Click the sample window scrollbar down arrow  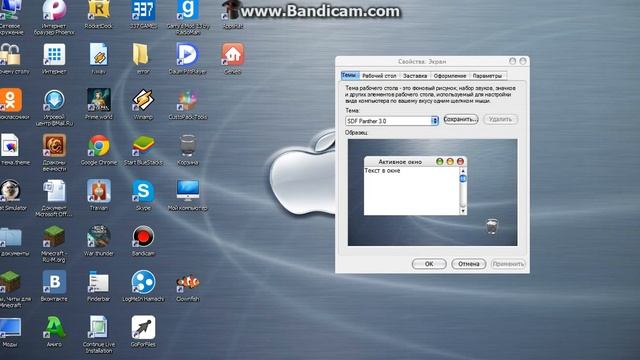pos(463,211)
